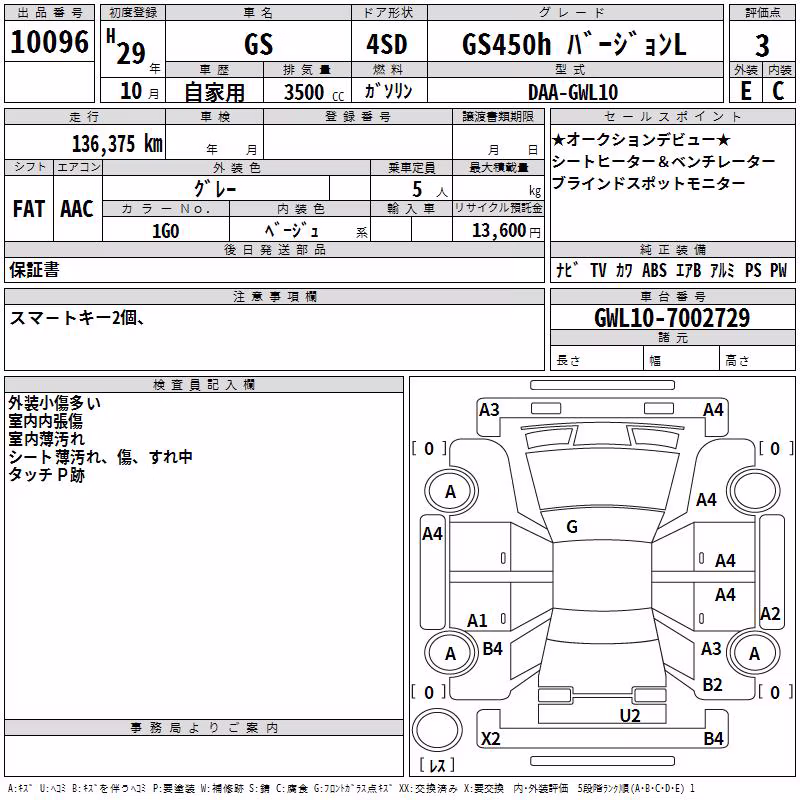Screen dimensions: 800x800
Task: Click the 譲渡書類期限 header label
Action: [x=498, y=116]
